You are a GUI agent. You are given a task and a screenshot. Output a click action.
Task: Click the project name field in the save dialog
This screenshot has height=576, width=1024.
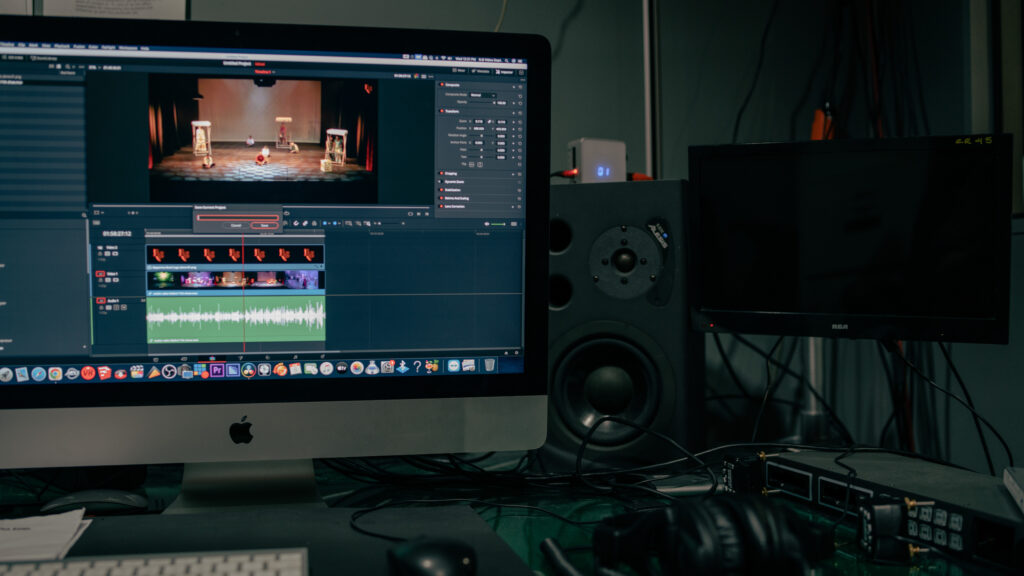[x=238, y=217]
